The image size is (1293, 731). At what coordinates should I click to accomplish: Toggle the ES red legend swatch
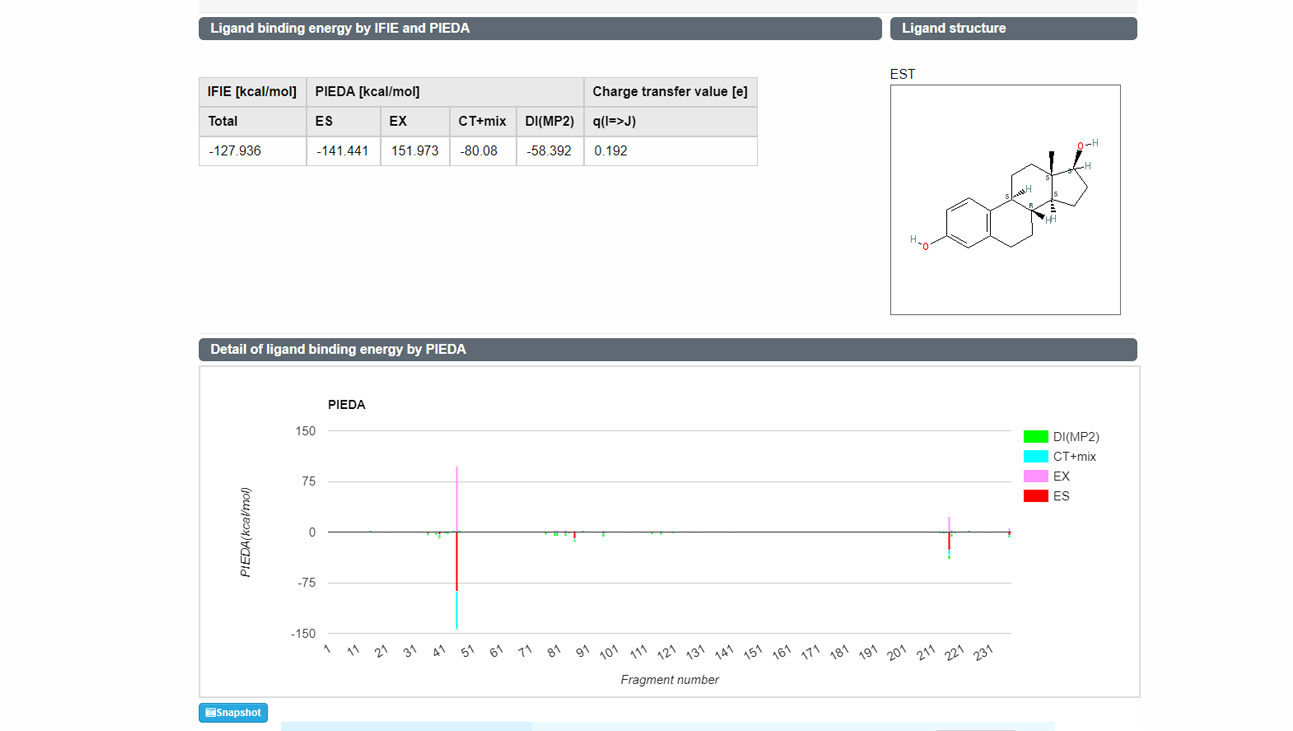(x=1035, y=496)
